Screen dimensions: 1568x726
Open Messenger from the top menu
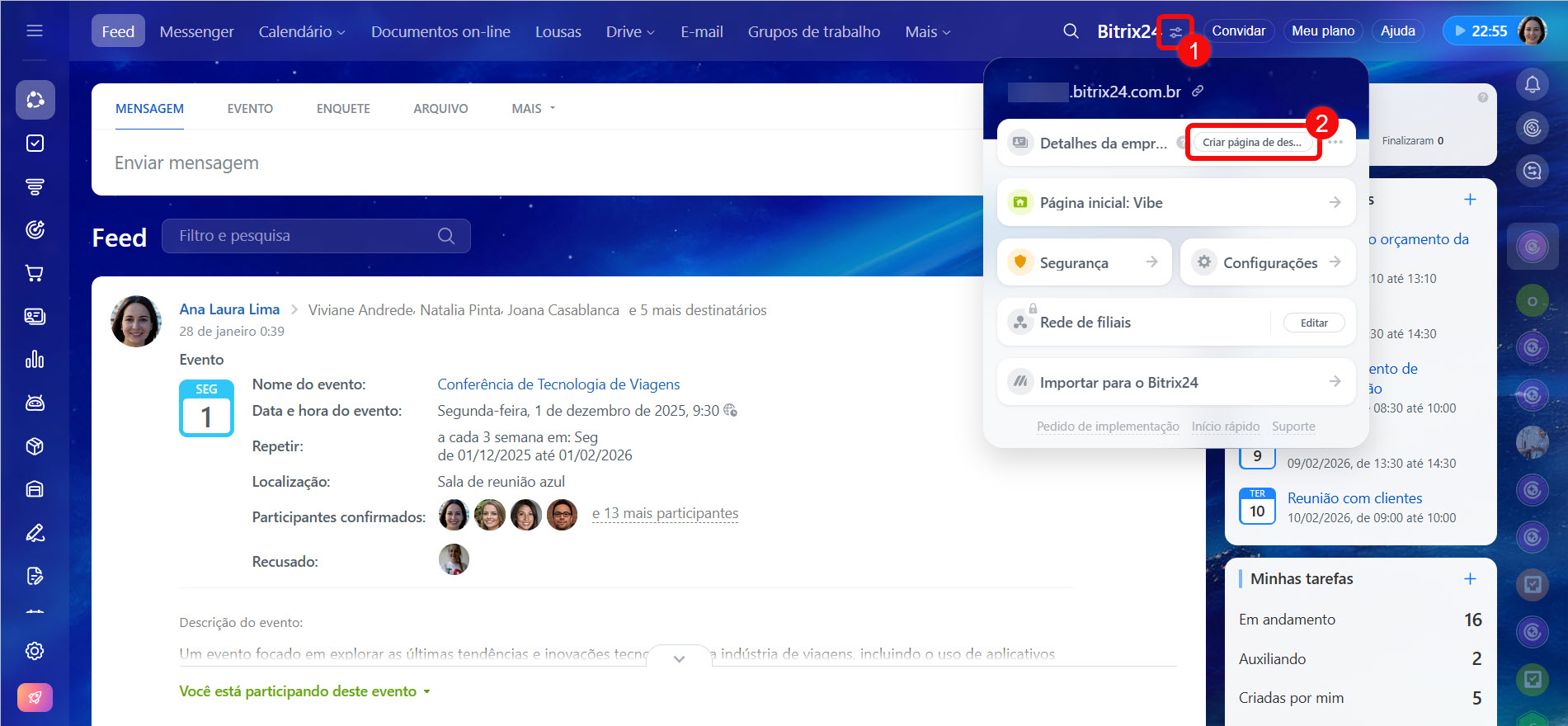click(196, 31)
